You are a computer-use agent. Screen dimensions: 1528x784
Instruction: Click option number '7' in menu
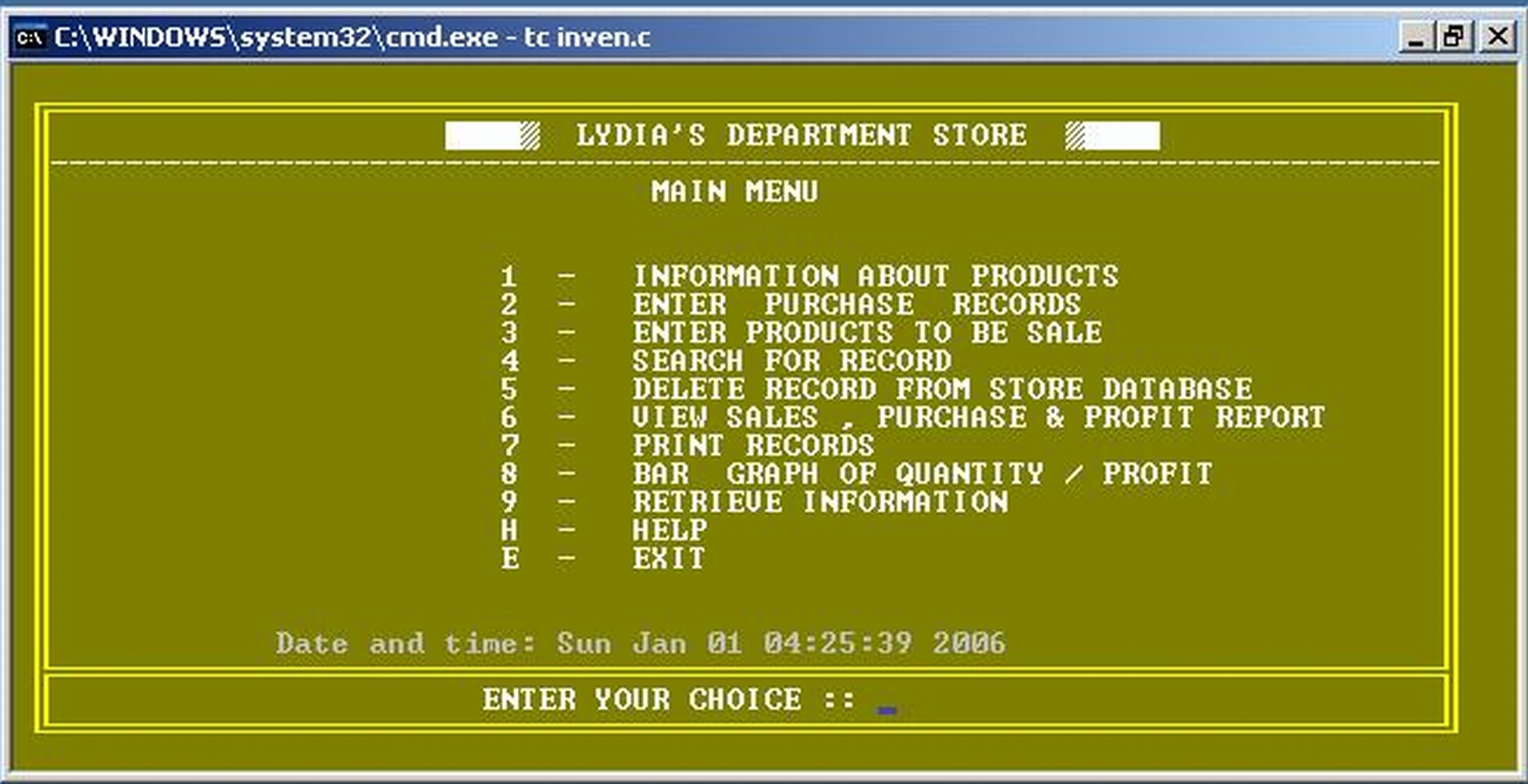pos(509,445)
